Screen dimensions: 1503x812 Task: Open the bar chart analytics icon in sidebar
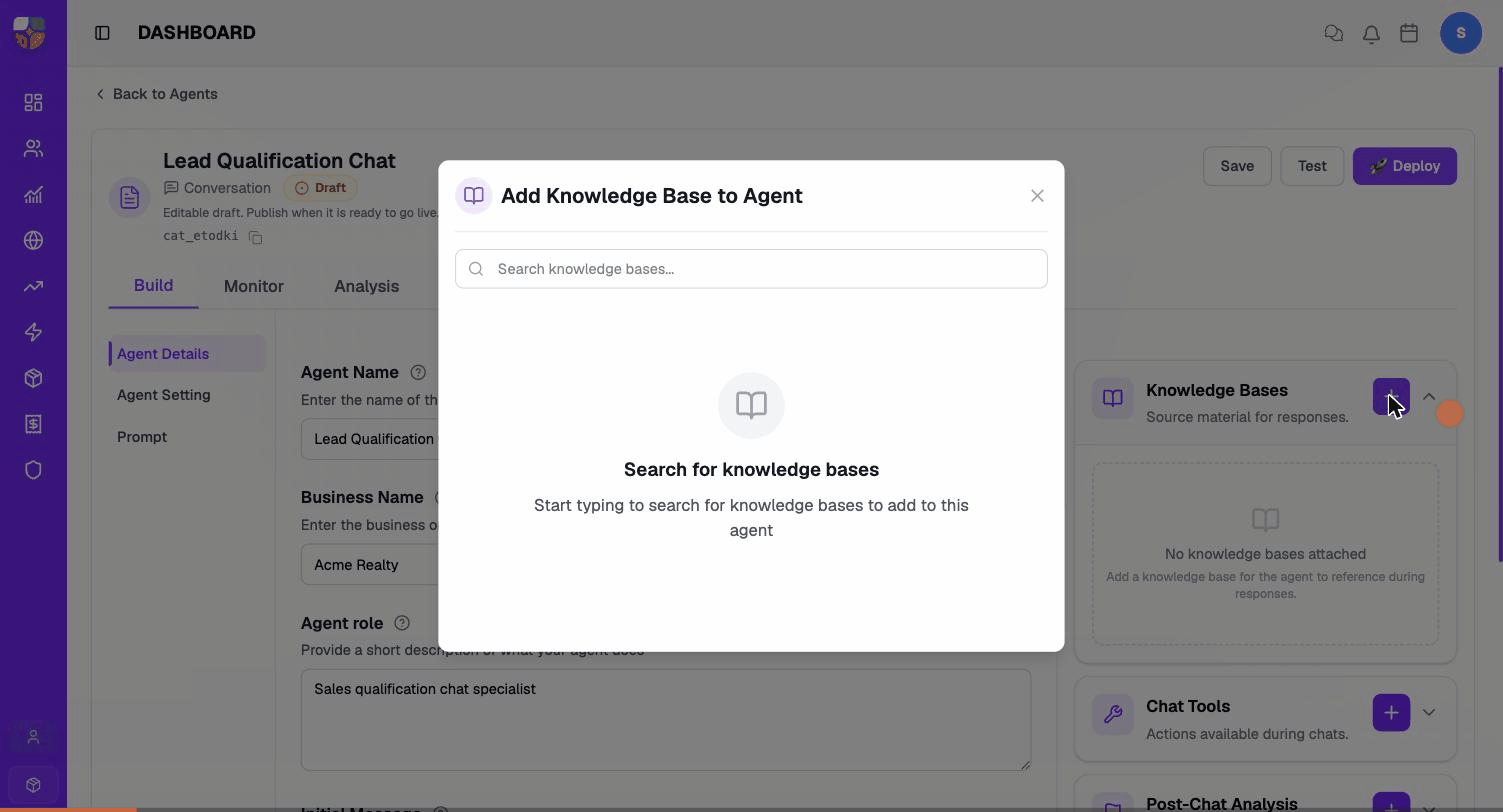(33, 195)
